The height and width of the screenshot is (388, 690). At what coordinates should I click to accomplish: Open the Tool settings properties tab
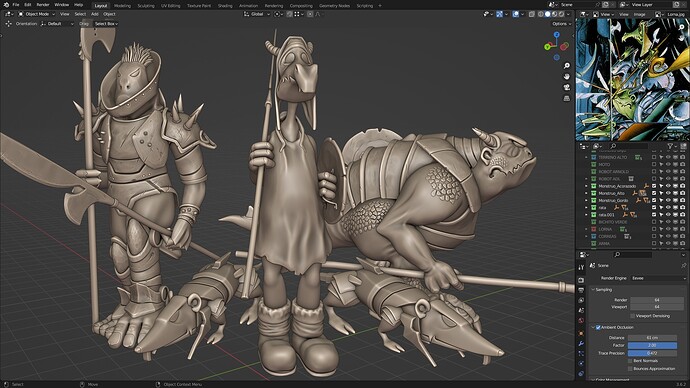point(581,267)
